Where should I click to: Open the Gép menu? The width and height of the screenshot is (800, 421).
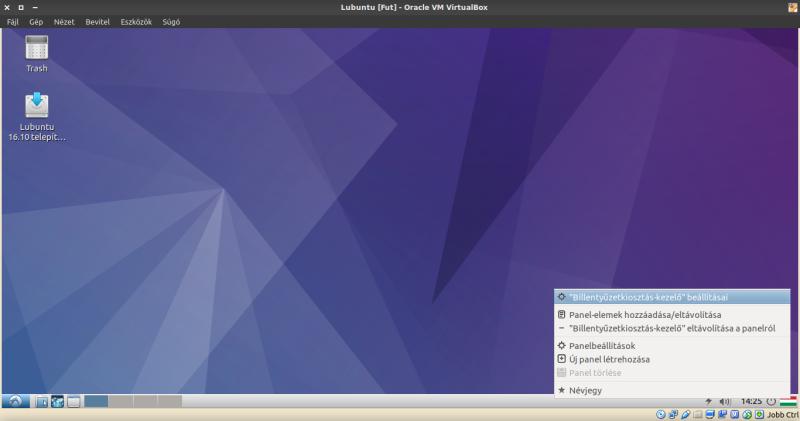coord(36,22)
